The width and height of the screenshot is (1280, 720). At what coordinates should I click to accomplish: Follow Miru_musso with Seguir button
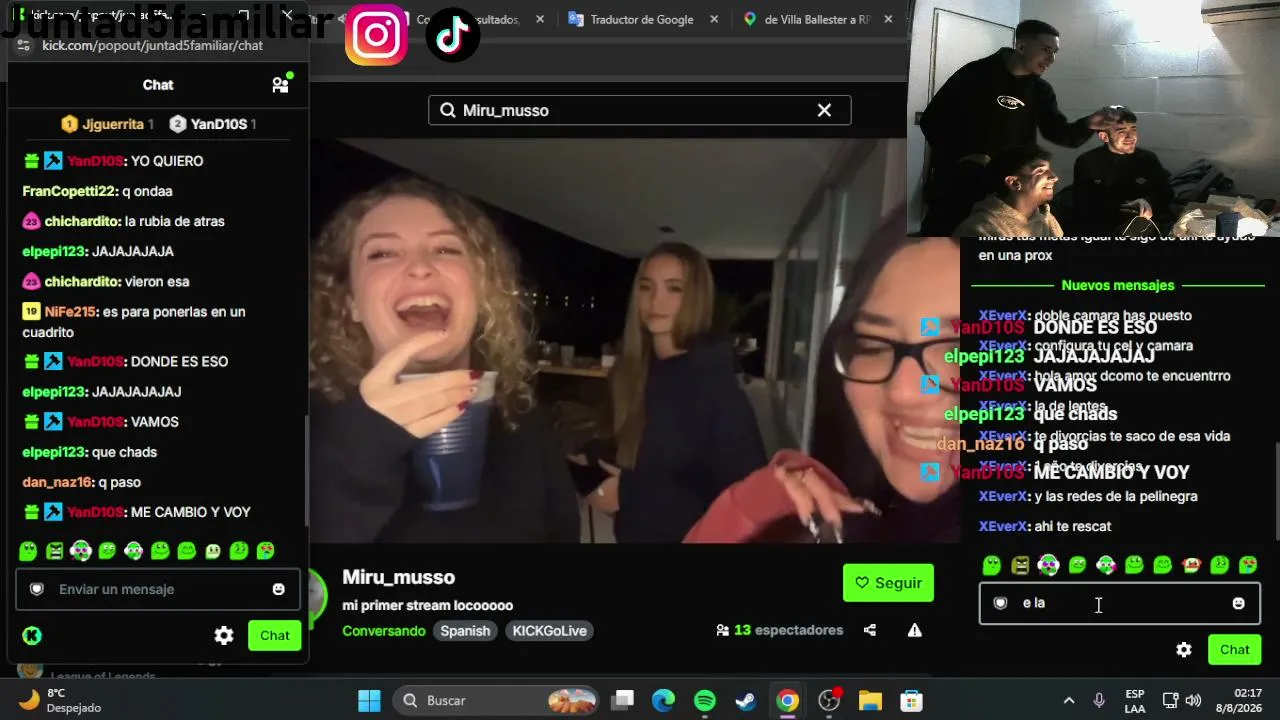point(888,583)
